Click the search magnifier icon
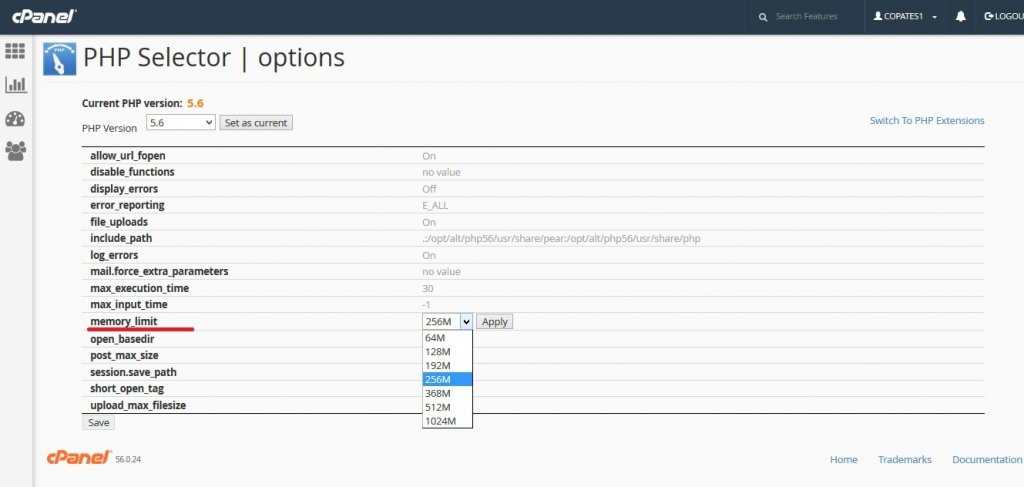The image size is (1024, 487). click(763, 17)
